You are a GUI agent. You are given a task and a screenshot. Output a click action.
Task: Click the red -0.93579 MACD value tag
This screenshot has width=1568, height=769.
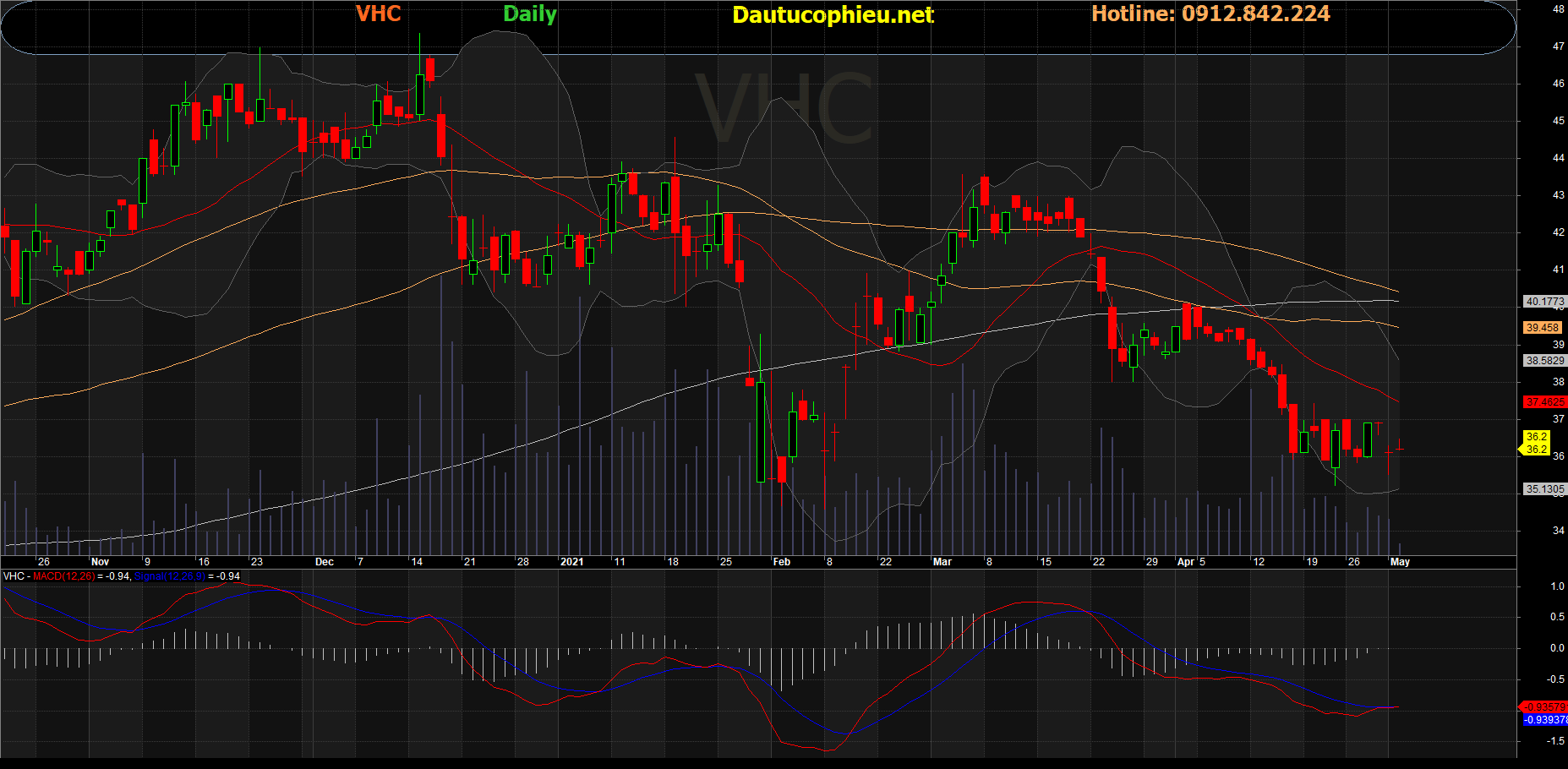tap(1545, 707)
